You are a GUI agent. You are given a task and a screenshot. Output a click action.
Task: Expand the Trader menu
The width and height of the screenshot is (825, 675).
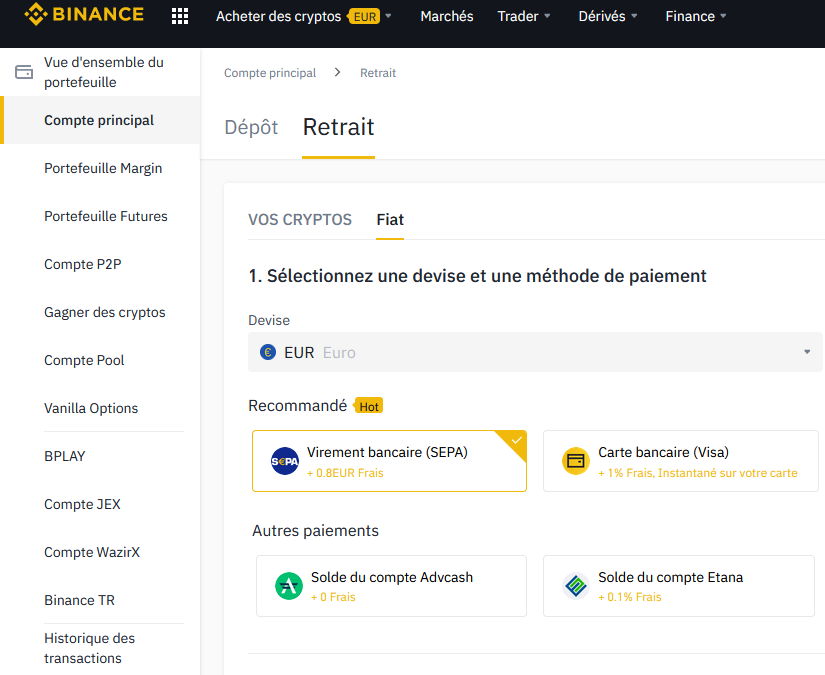point(524,16)
